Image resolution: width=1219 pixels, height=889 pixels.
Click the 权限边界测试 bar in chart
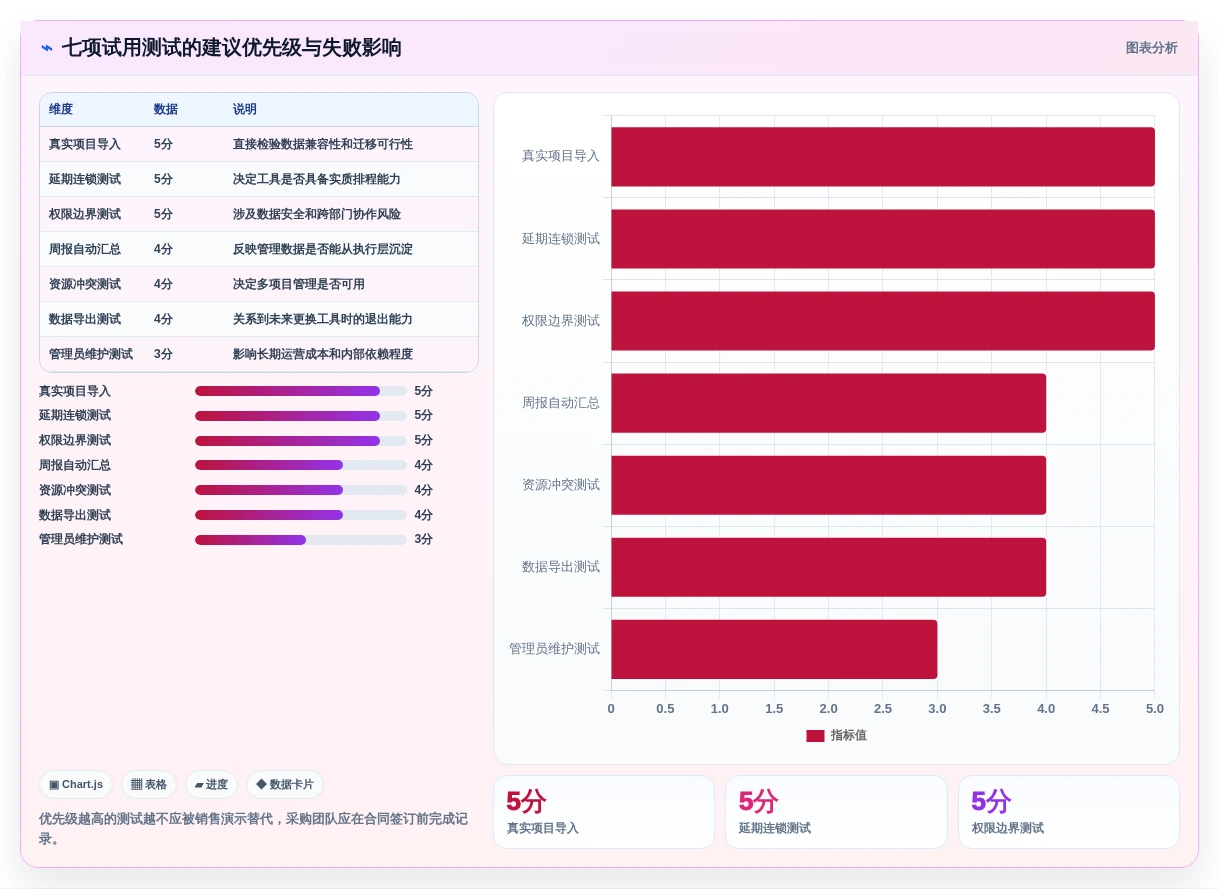pos(883,321)
